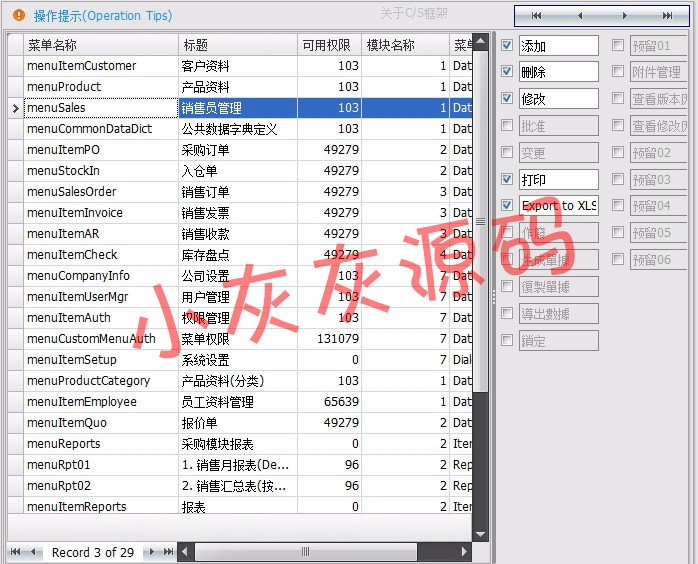
Task: Select the menuItemSetup cell
Action: (x=101, y=360)
